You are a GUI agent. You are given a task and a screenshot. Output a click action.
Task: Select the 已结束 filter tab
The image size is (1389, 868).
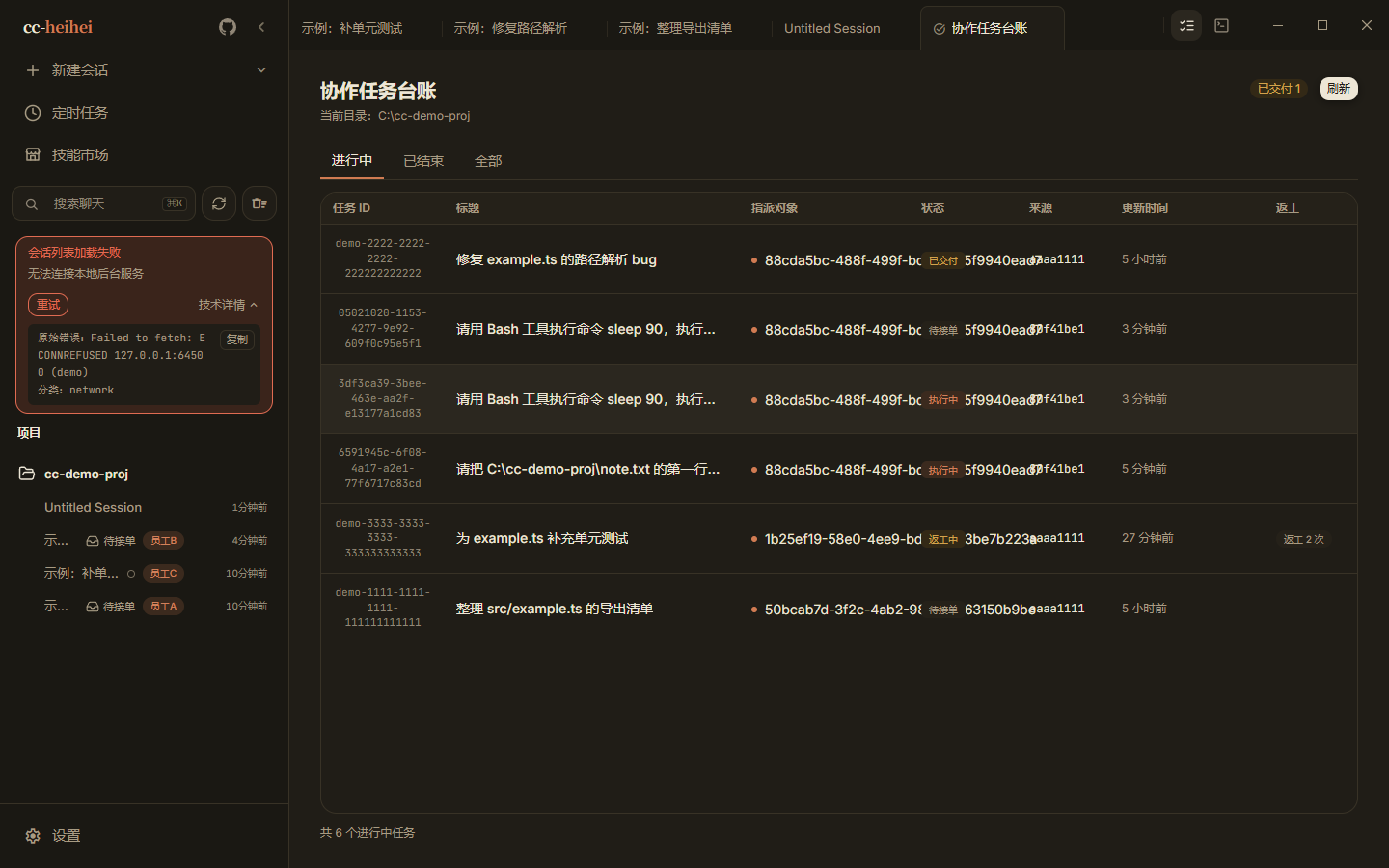(423, 161)
